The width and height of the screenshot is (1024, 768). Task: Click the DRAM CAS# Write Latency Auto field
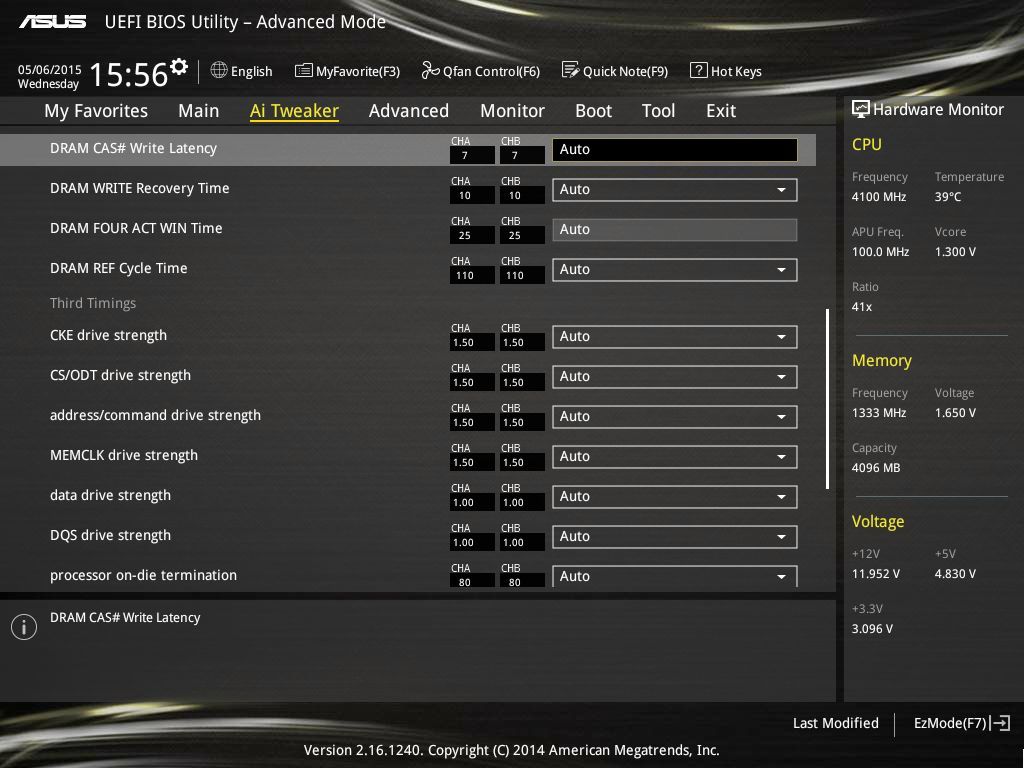[675, 150]
